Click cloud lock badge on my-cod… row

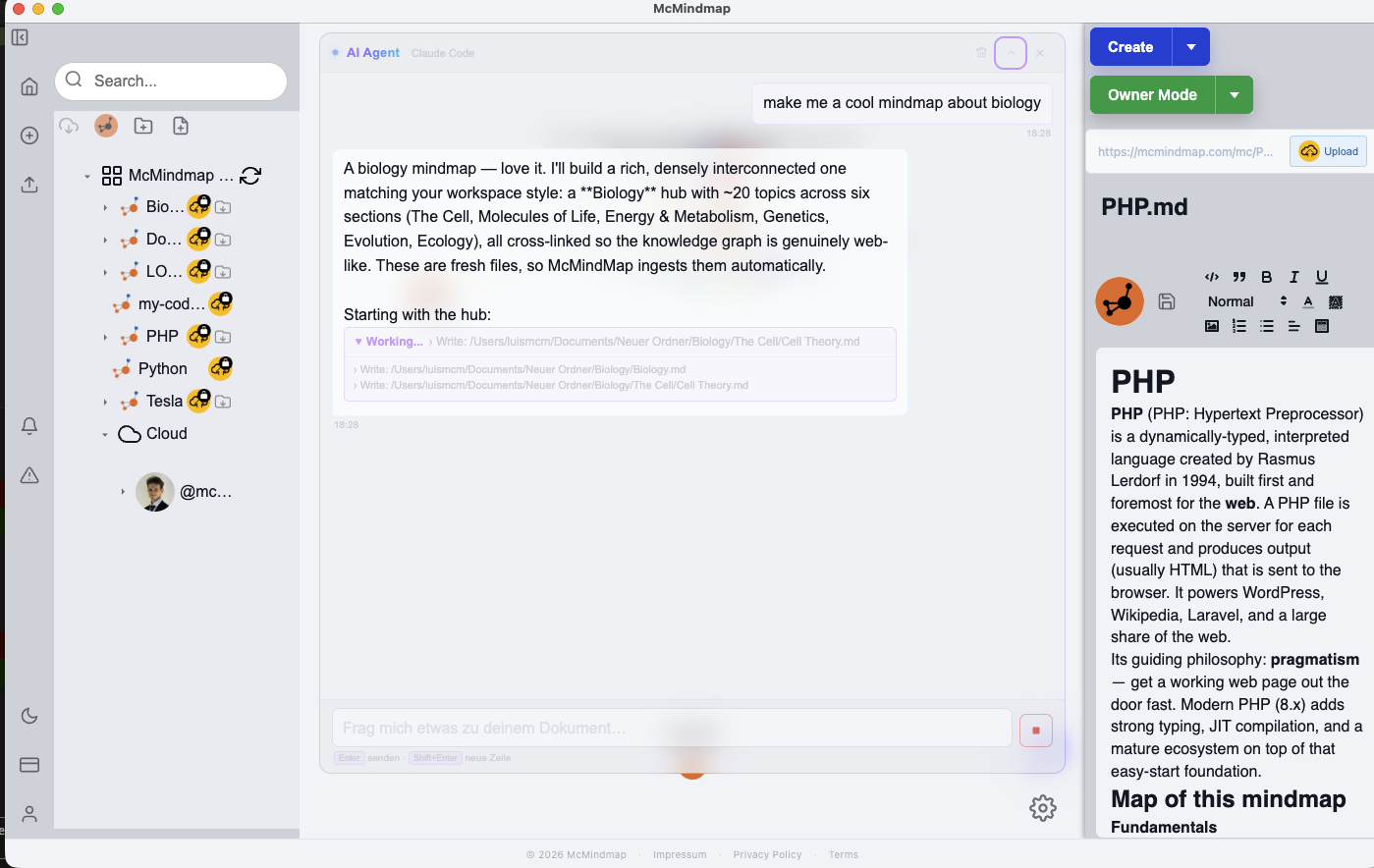[221, 303]
